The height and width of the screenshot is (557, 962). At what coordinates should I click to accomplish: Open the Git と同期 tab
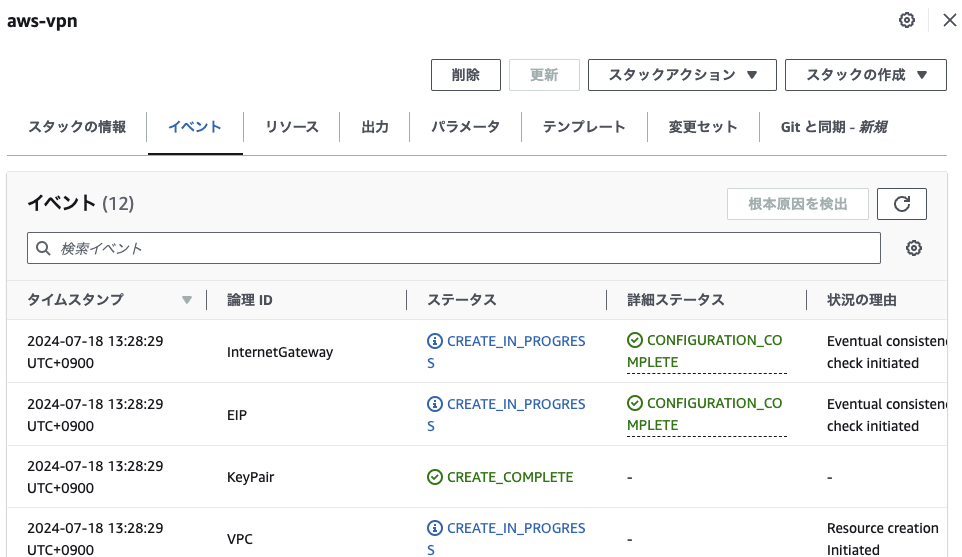pyautogui.click(x=834, y=127)
